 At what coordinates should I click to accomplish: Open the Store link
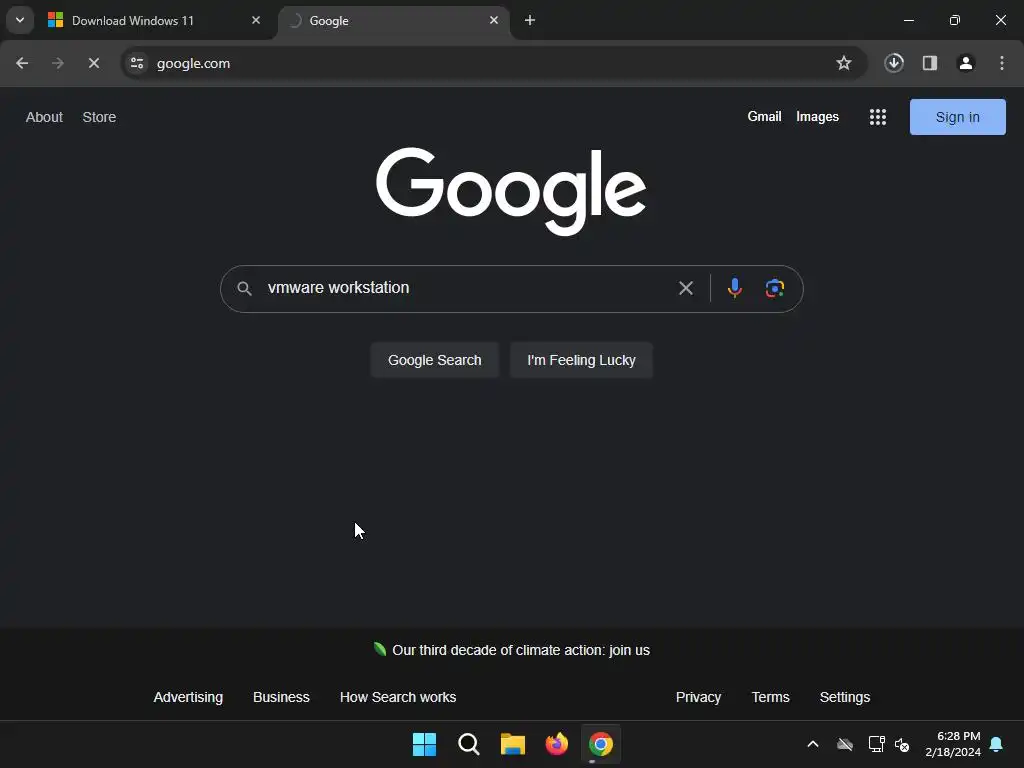coord(99,117)
